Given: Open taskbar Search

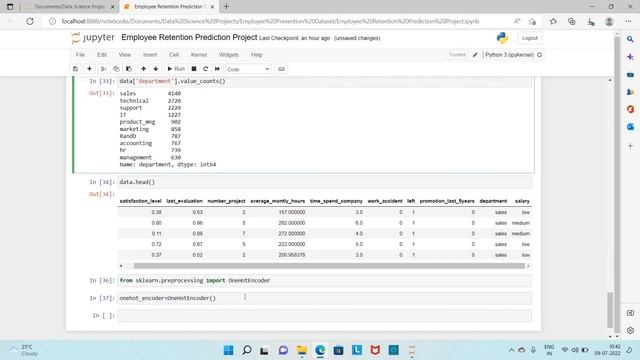Looking at the screenshot, I should click(x=247, y=350).
